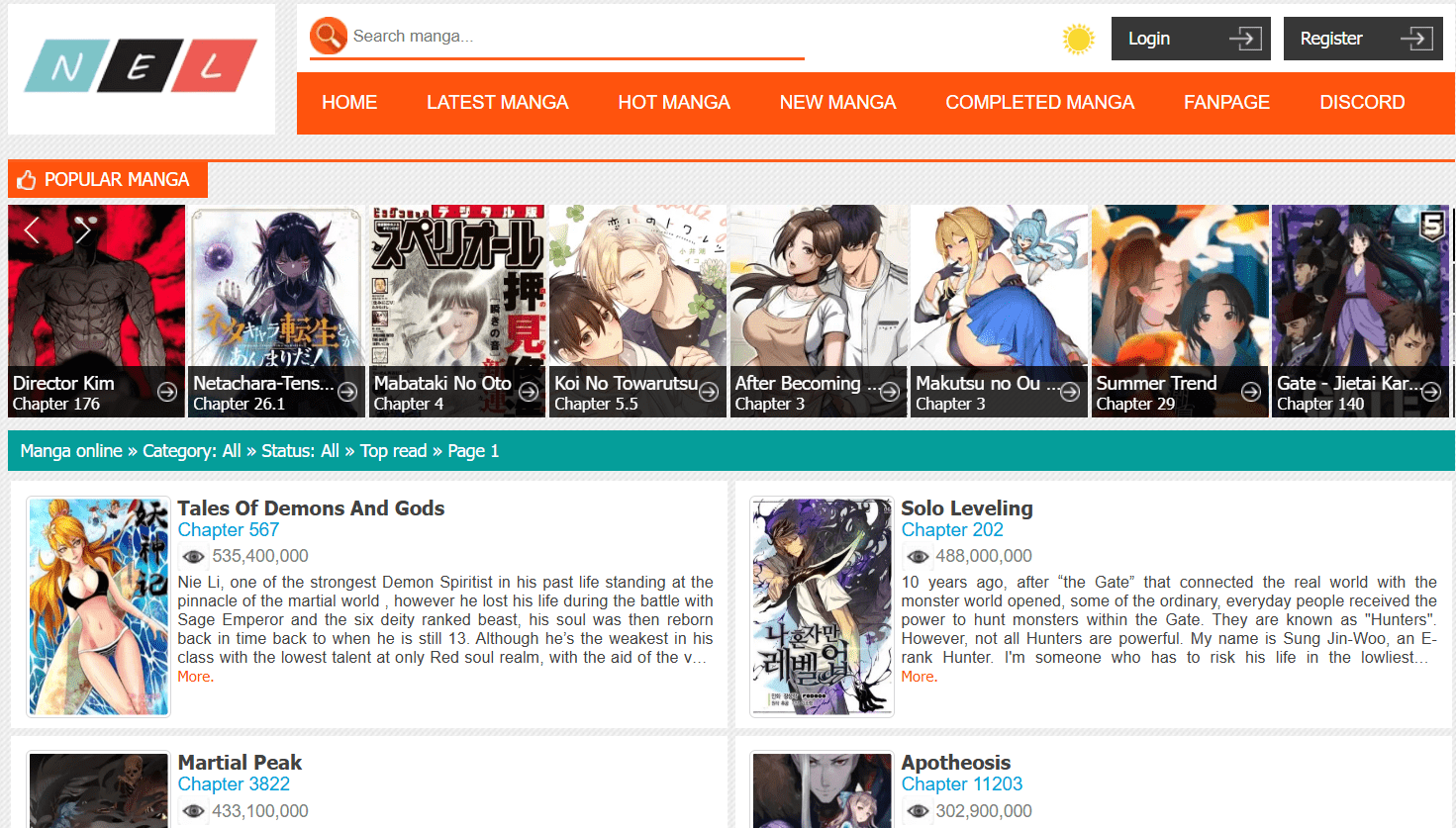
Task: Click eye views icon for Solo Leveling
Action: [x=918, y=557]
